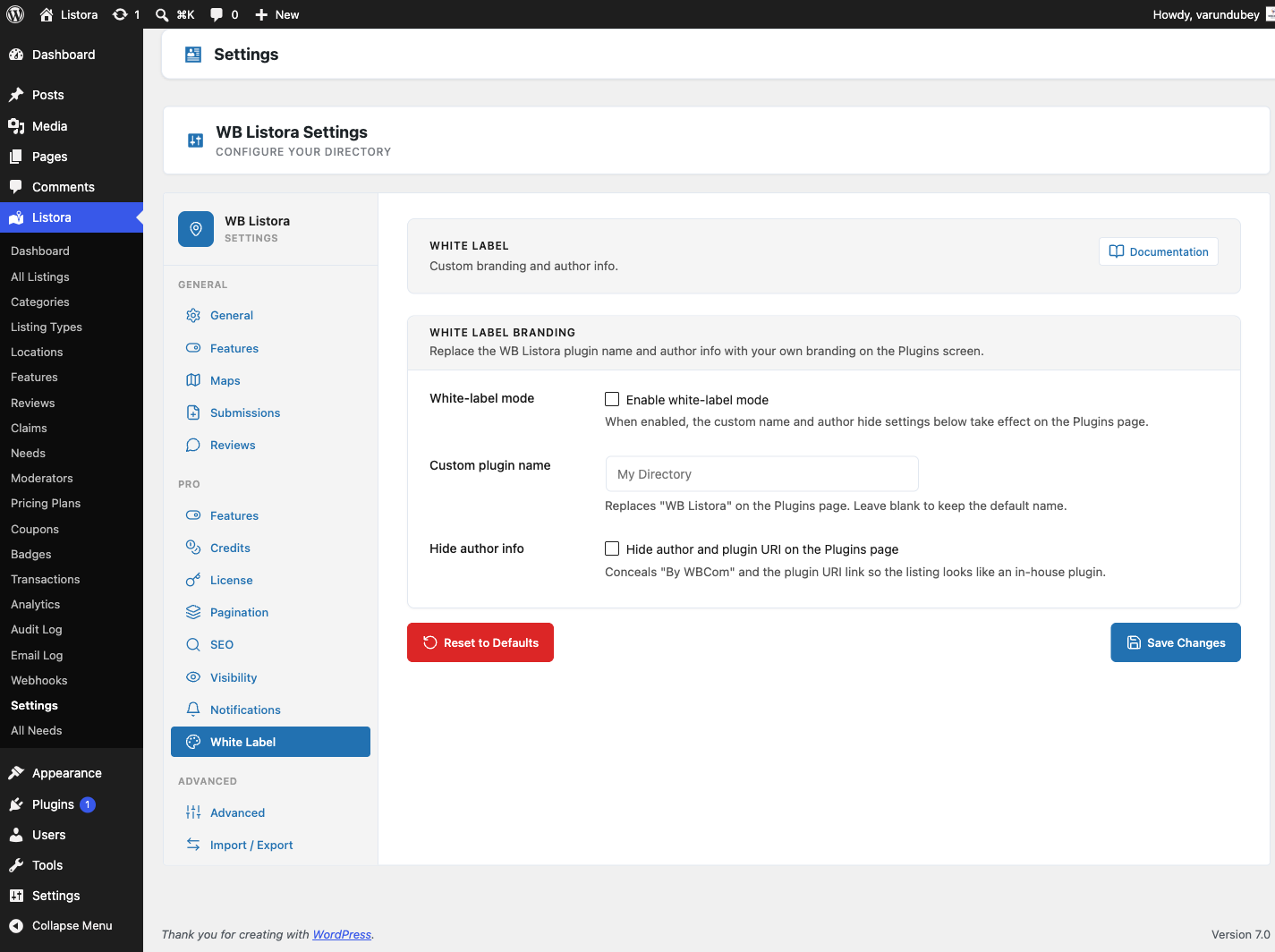Enable white-label mode checkbox
The image size is (1275, 952).
612,399
